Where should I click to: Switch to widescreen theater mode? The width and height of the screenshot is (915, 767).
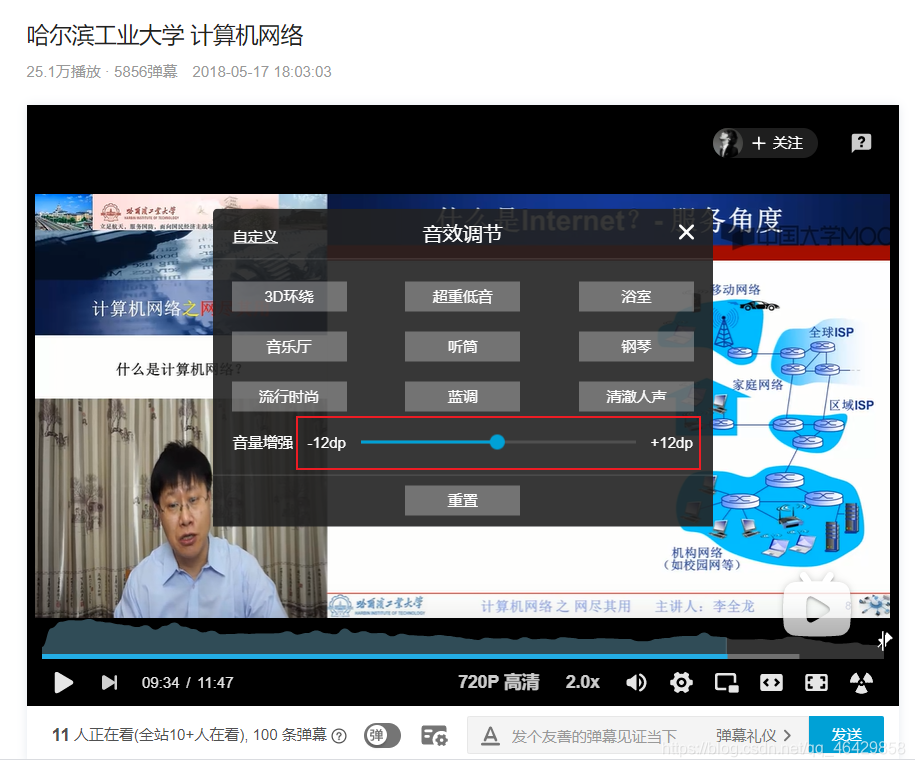click(771, 682)
